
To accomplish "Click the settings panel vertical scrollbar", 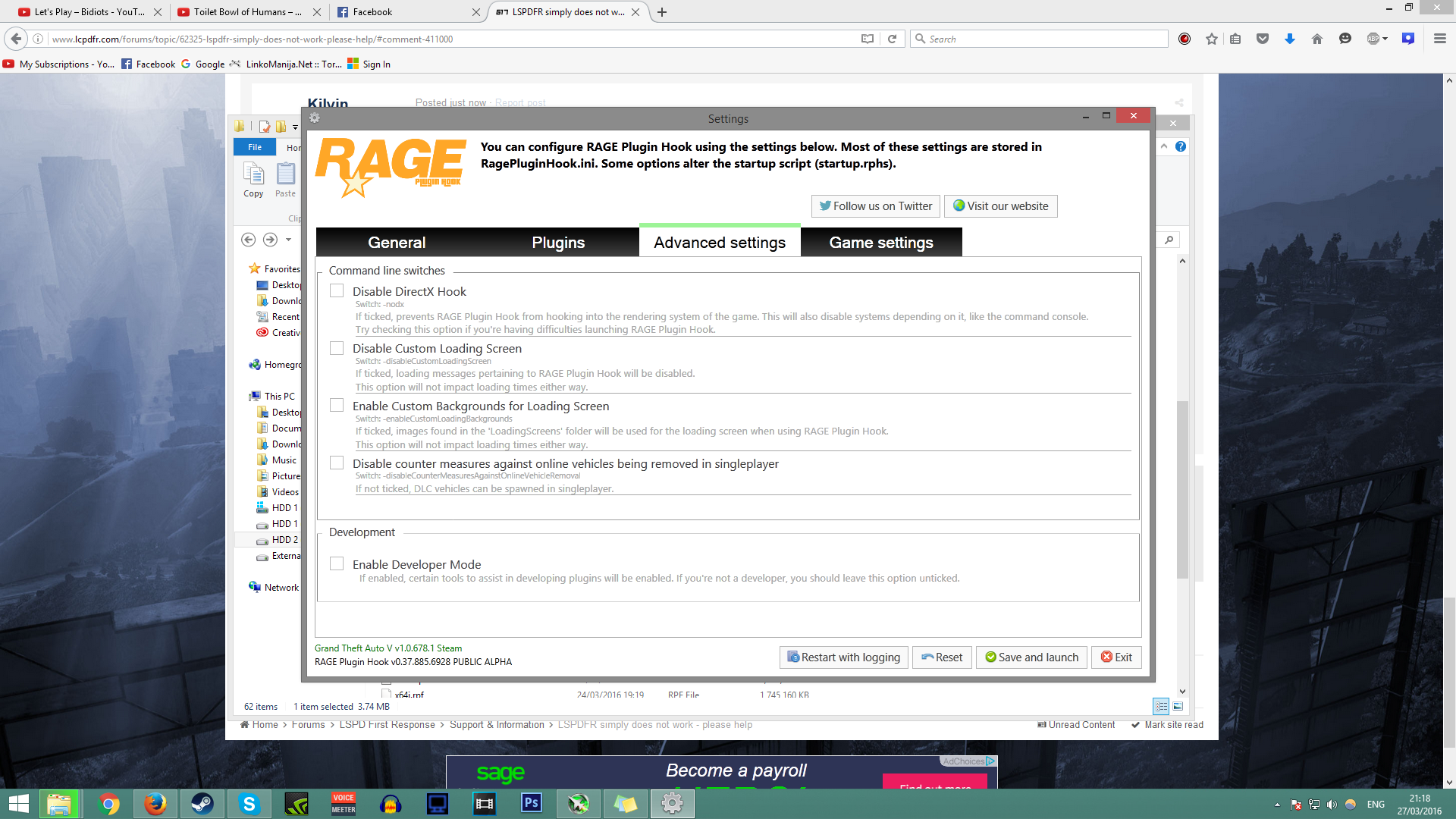I will pos(1182,489).
